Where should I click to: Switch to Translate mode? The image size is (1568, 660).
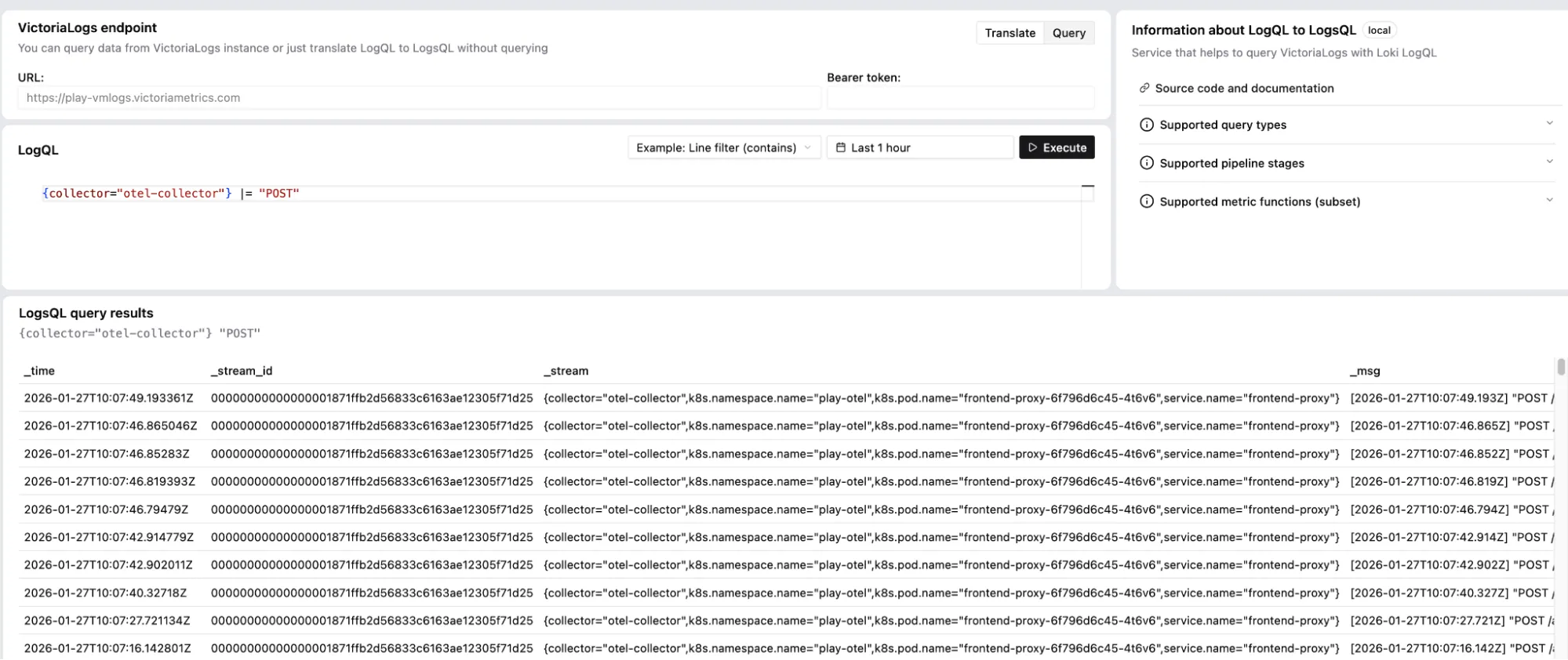(x=1010, y=33)
